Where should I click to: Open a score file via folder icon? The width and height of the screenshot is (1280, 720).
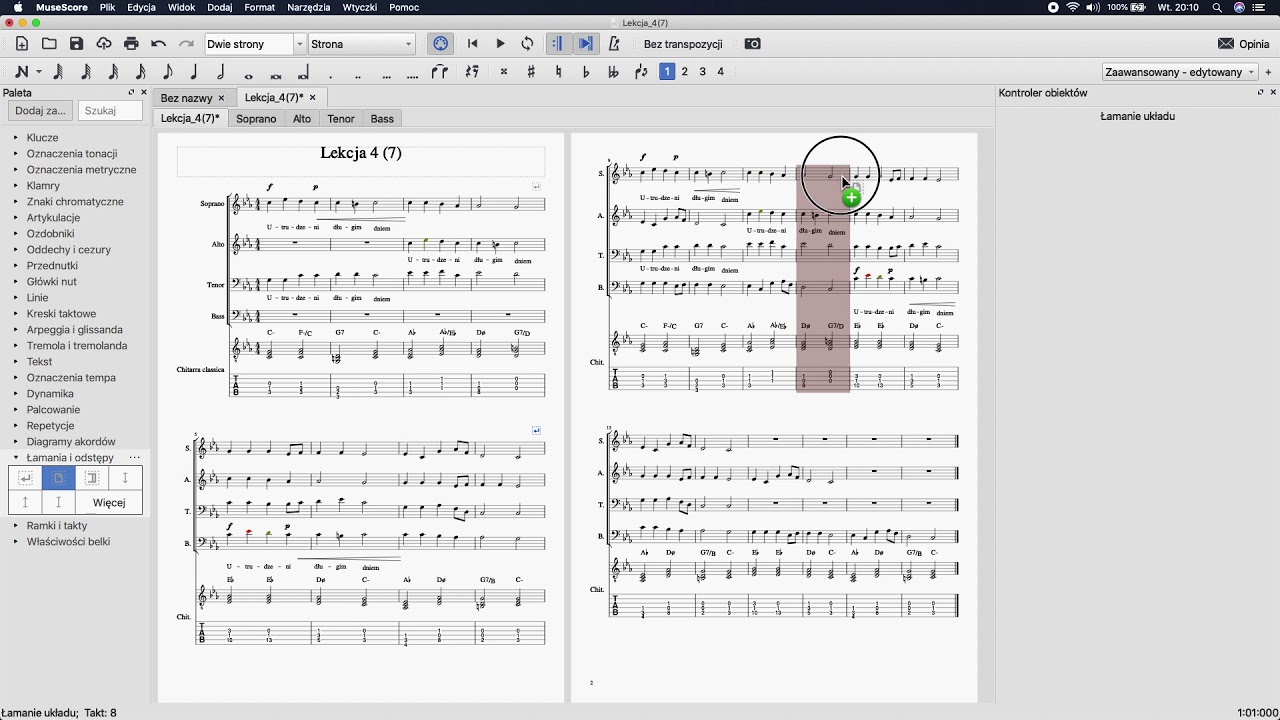[x=49, y=44]
